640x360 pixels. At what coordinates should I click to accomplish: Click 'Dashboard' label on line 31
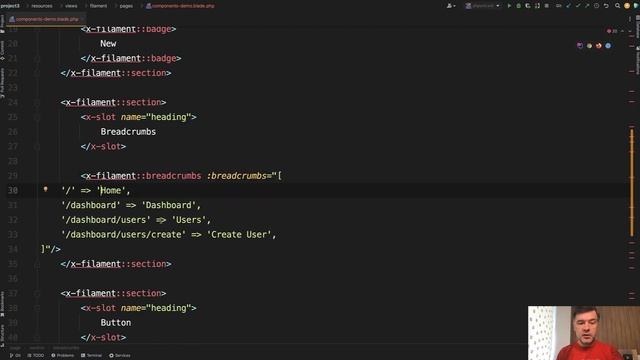pyautogui.click(x=169, y=205)
